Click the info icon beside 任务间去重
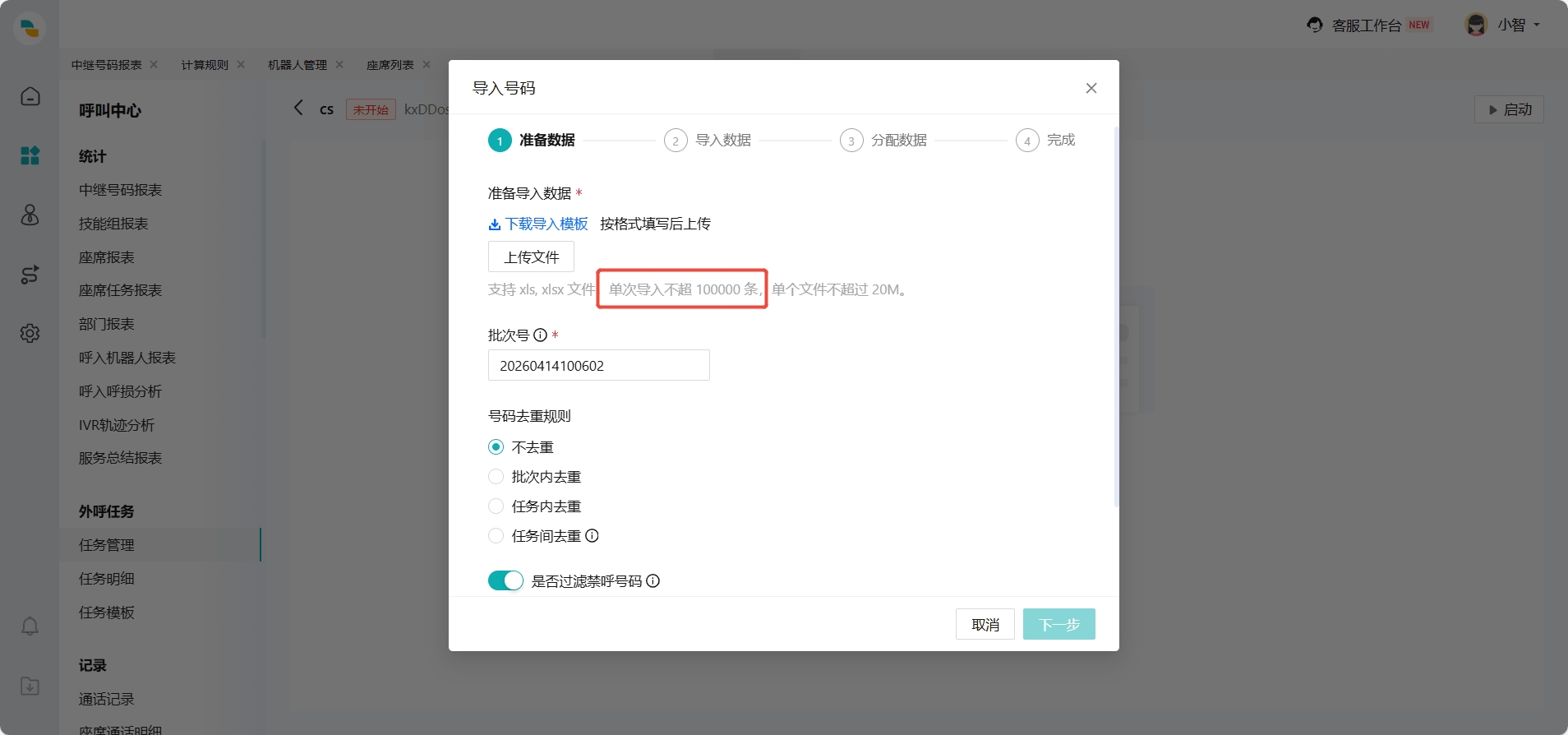This screenshot has width=1568, height=735. click(592, 535)
